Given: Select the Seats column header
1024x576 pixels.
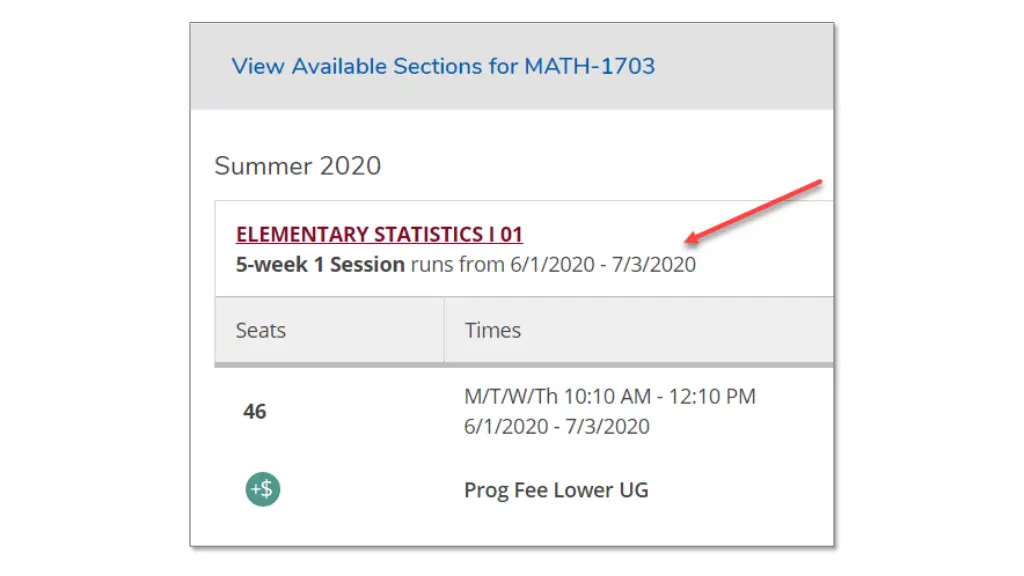Looking at the screenshot, I should point(329,330).
